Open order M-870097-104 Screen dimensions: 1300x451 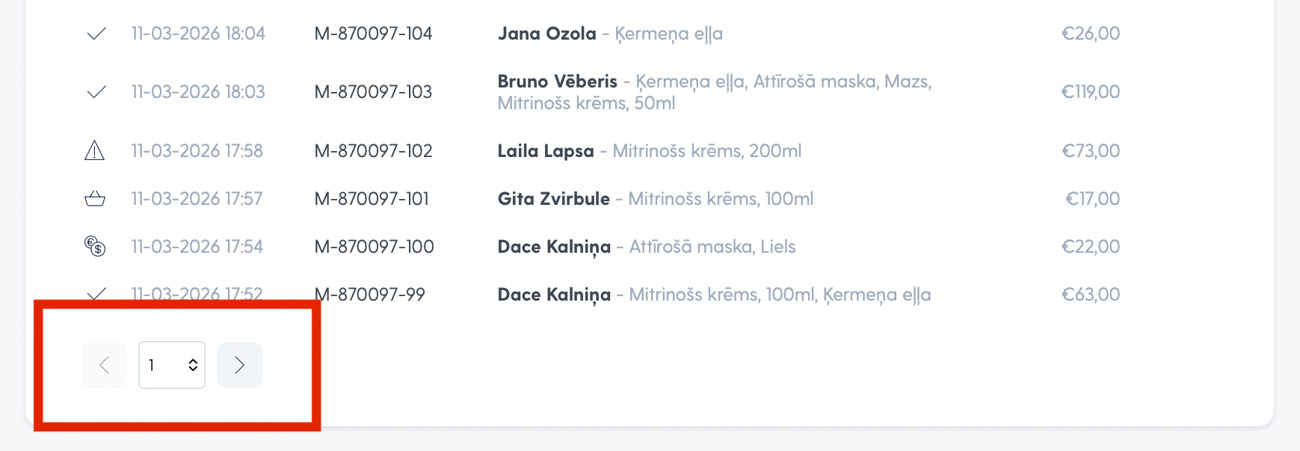[x=373, y=34]
